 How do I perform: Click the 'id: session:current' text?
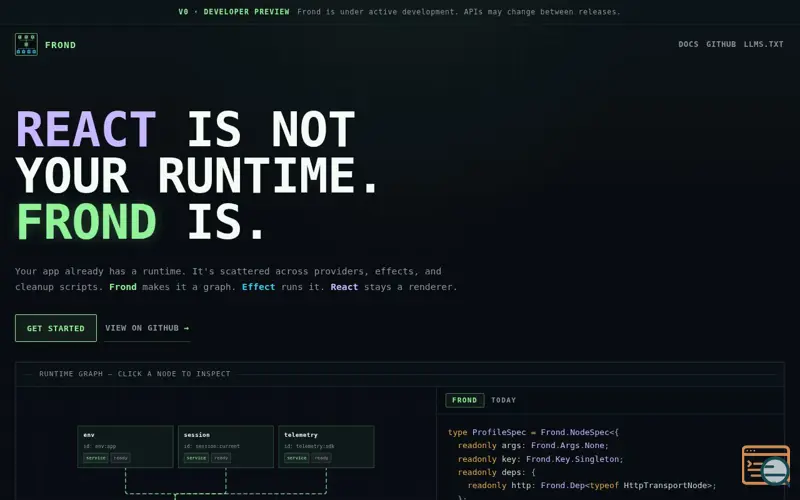pos(212,446)
